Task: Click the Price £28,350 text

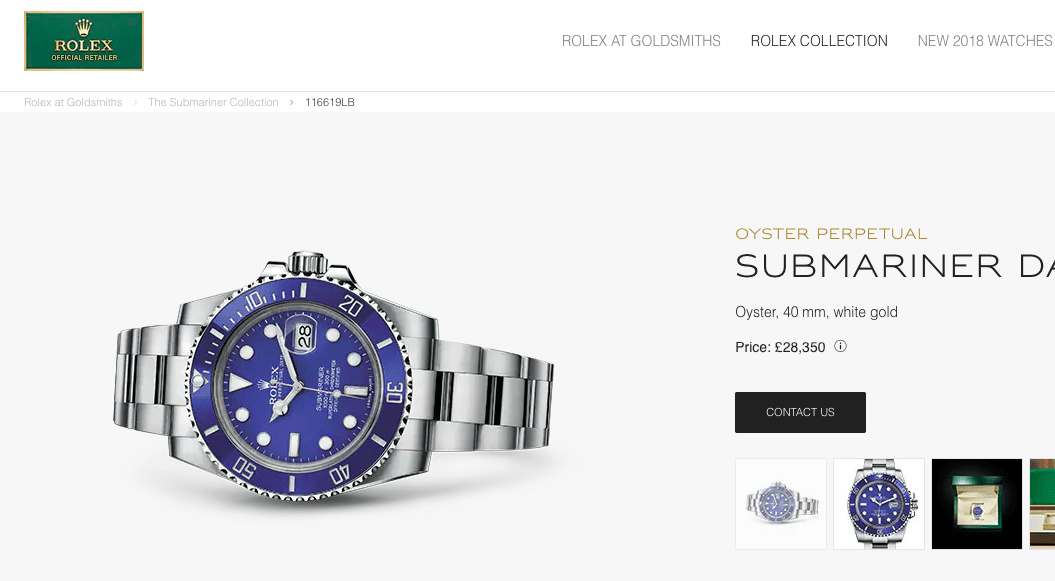Action: (x=780, y=347)
